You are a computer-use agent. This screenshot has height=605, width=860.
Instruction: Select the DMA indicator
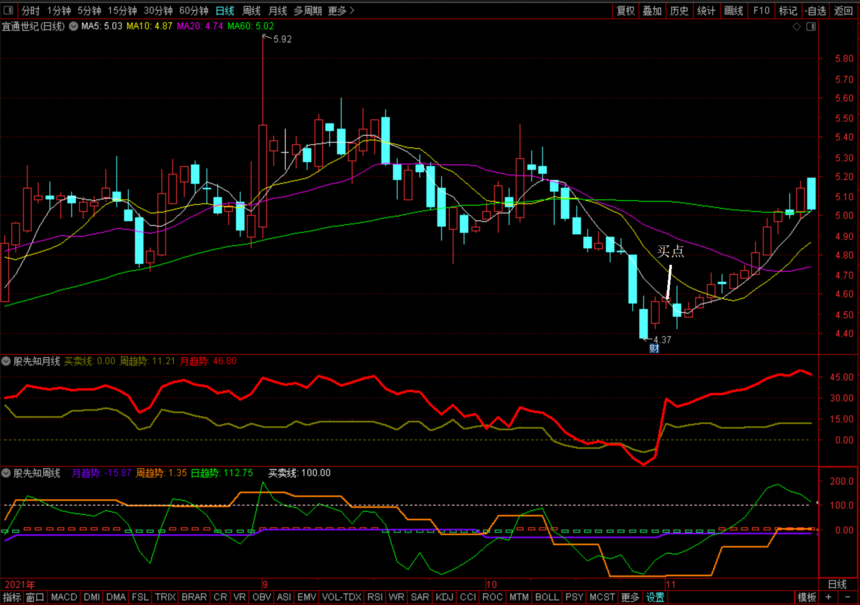pos(116,597)
